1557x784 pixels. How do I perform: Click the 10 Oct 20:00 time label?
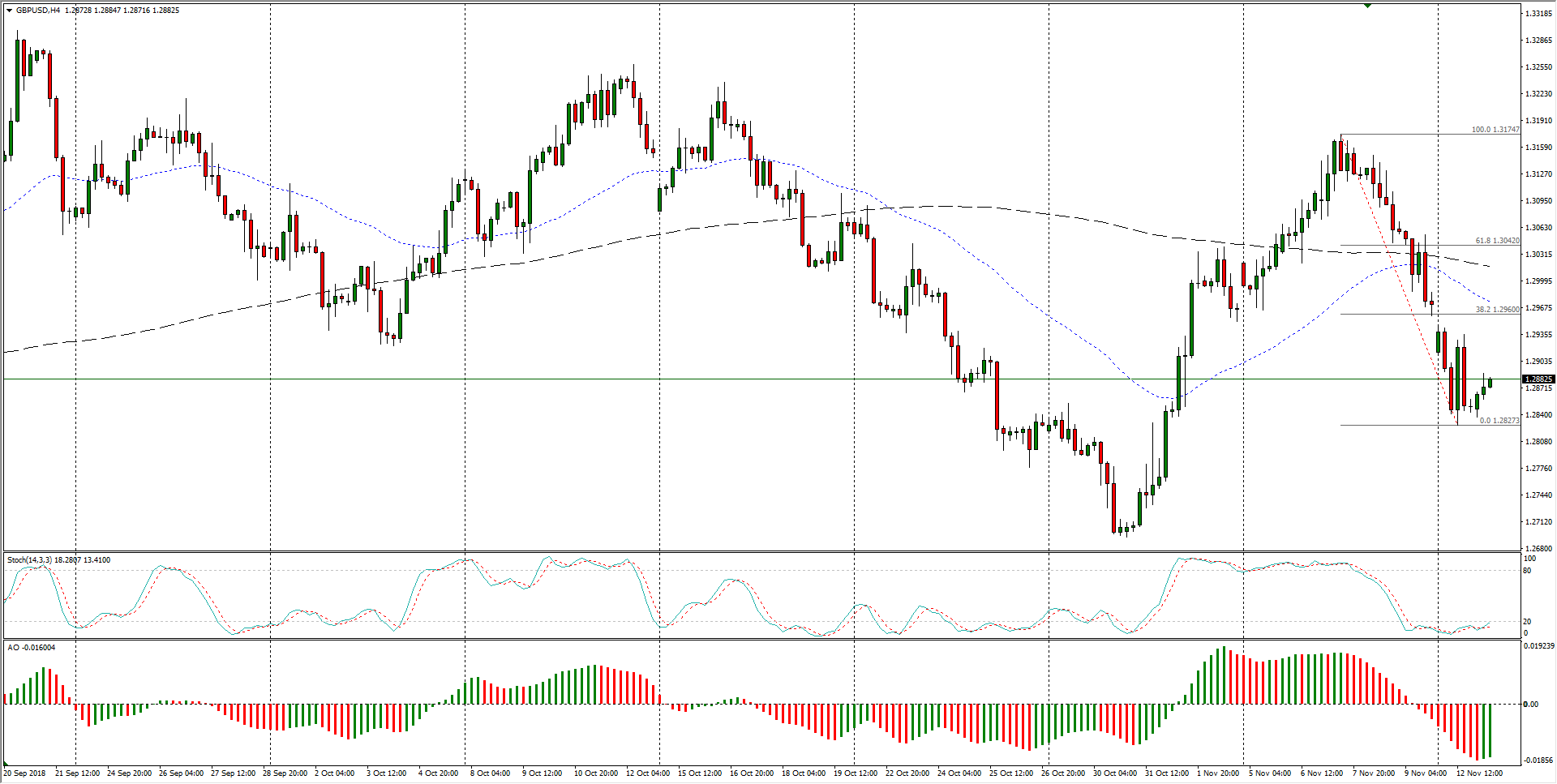pyautogui.click(x=596, y=773)
